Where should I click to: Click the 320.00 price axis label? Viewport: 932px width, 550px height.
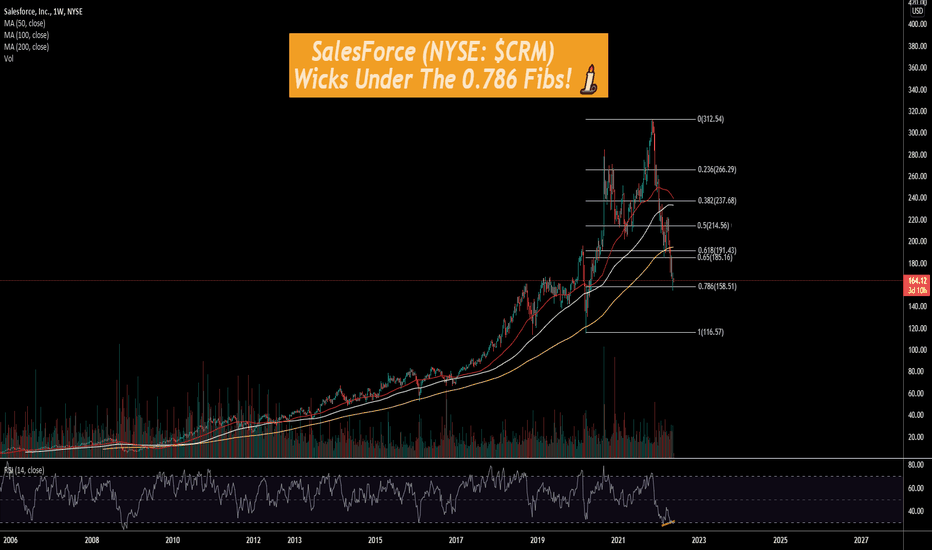click(917, 111)
